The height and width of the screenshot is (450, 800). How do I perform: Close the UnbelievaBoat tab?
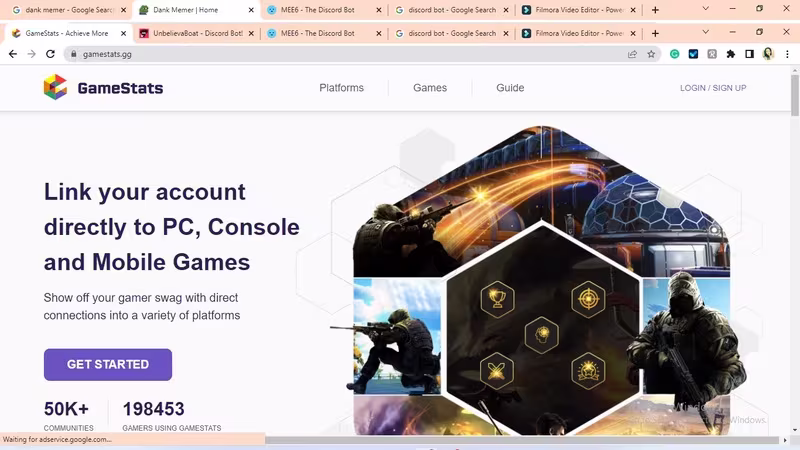(251, 33)
